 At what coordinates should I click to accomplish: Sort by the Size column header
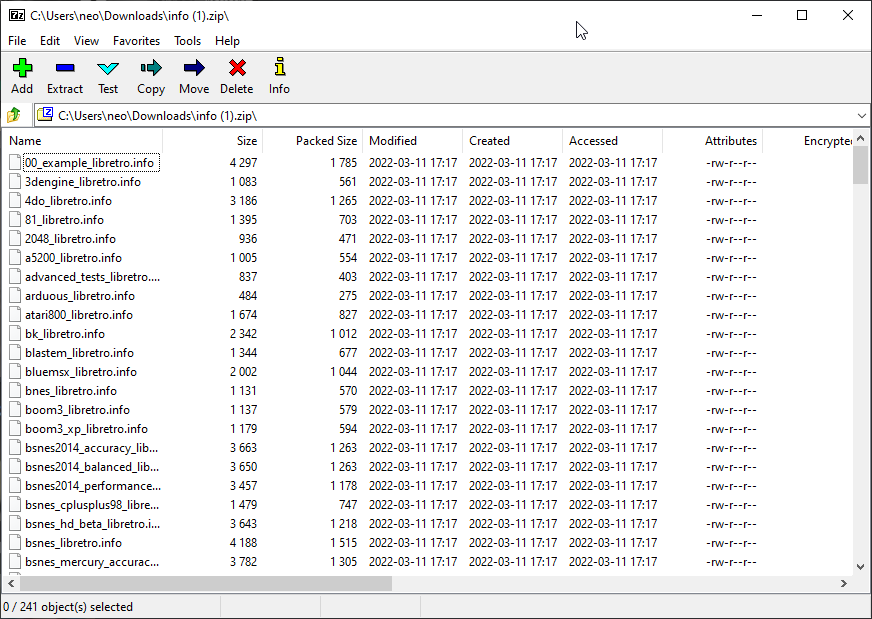click(x=246, y=141)
